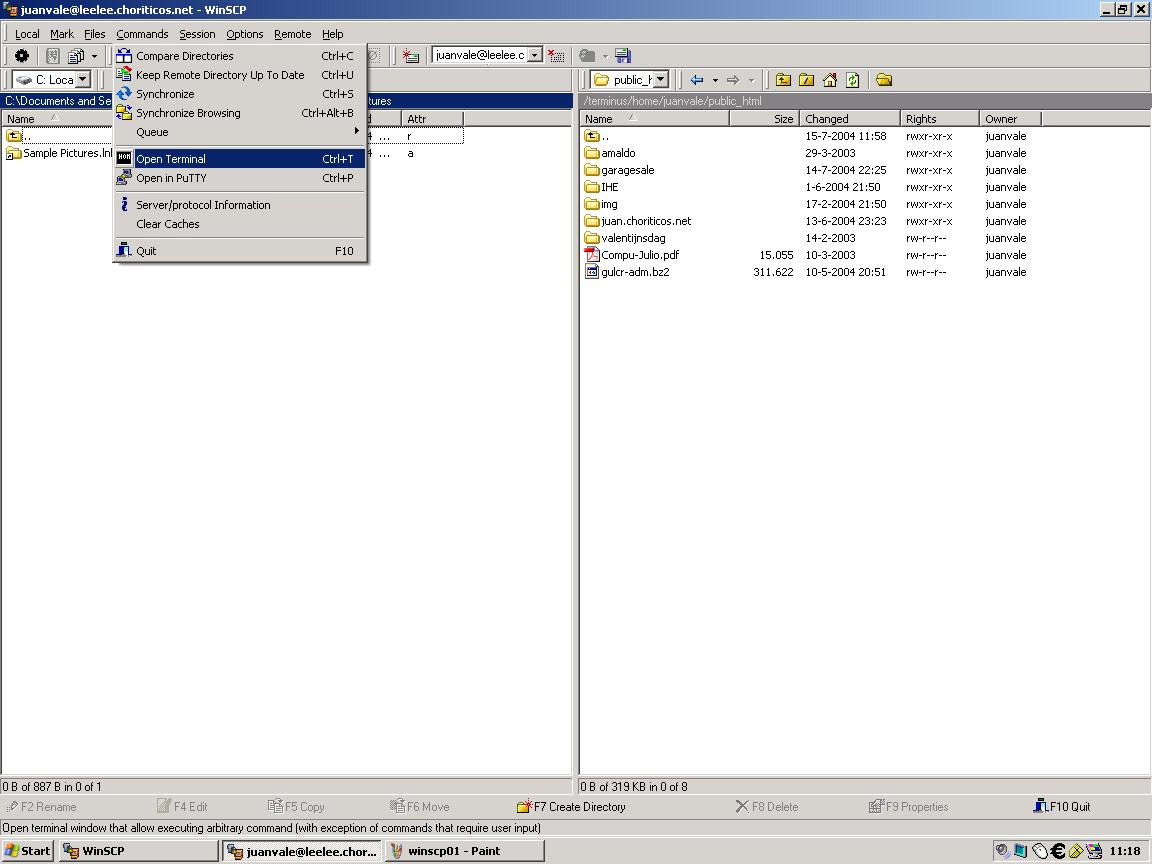Click the amaldo folder icon

click(x=591, y=153)
